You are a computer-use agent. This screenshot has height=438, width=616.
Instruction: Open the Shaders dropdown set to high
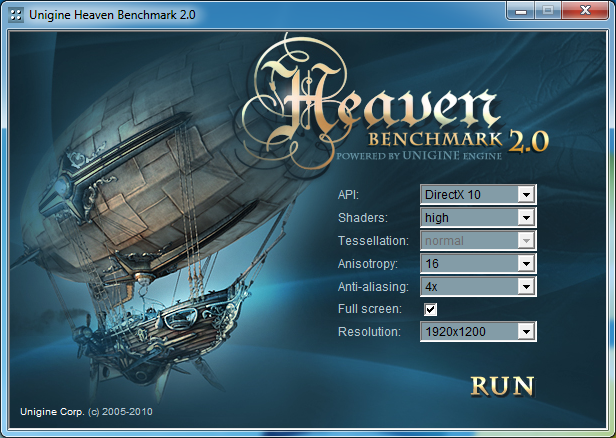478,218
